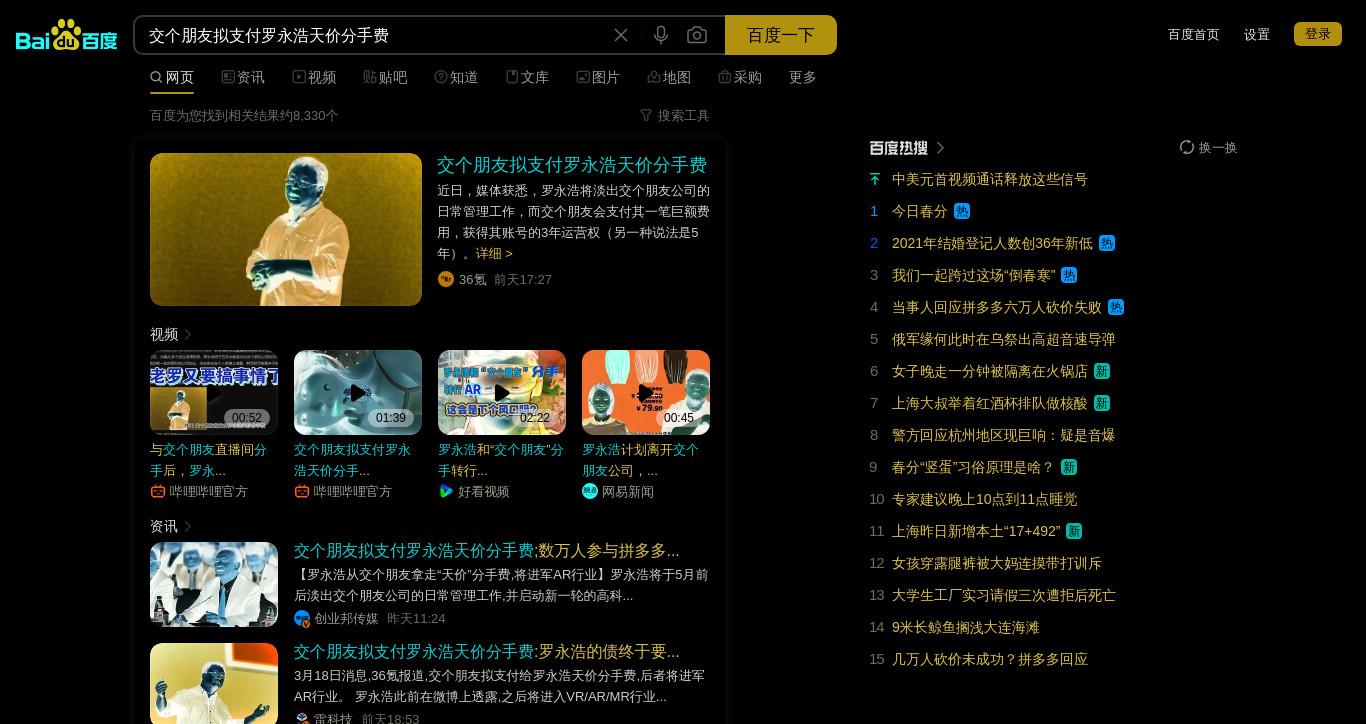Open image search with camera icon

697,35
